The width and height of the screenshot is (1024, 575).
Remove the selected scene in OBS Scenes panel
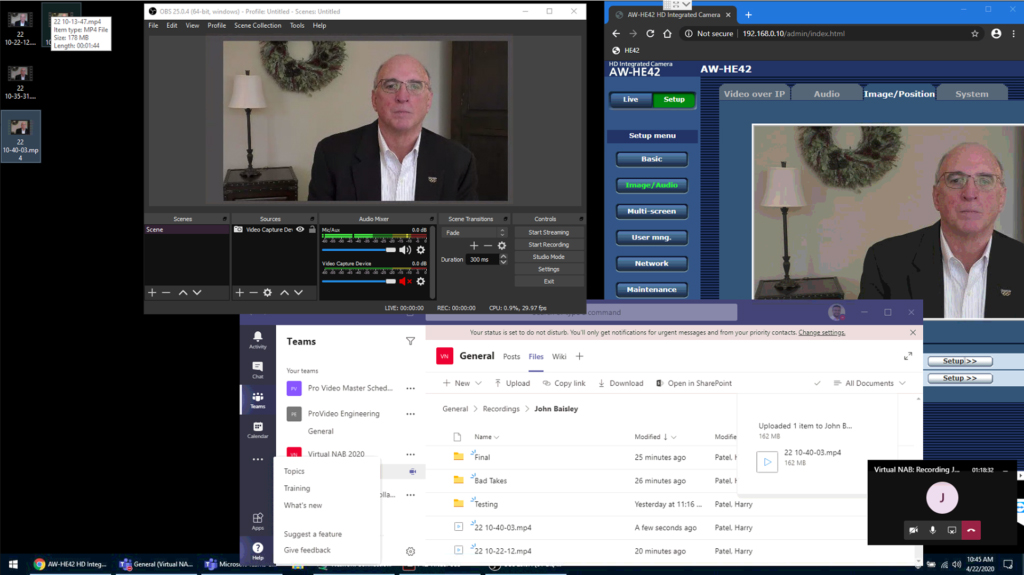[166, 293]
